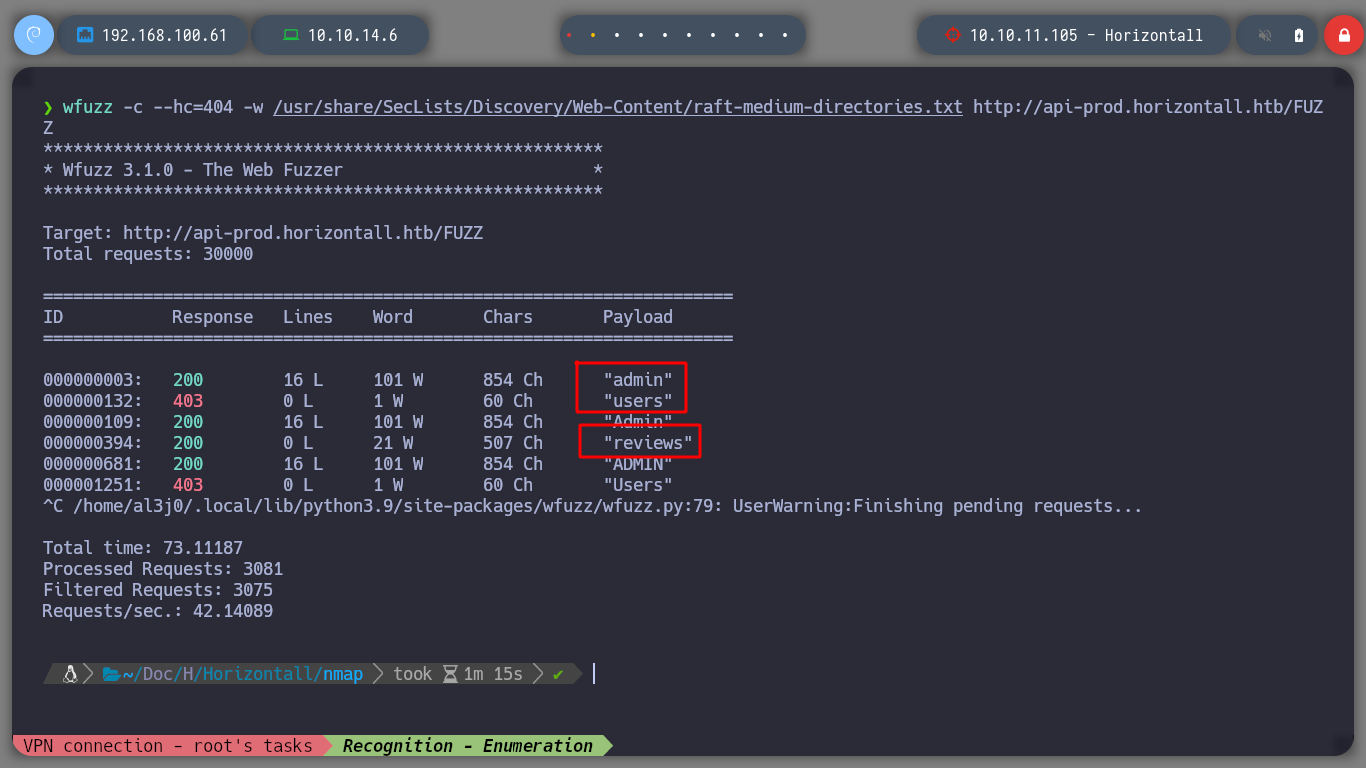
Task: Click the Response column header
Action: (x=213, y=317)
